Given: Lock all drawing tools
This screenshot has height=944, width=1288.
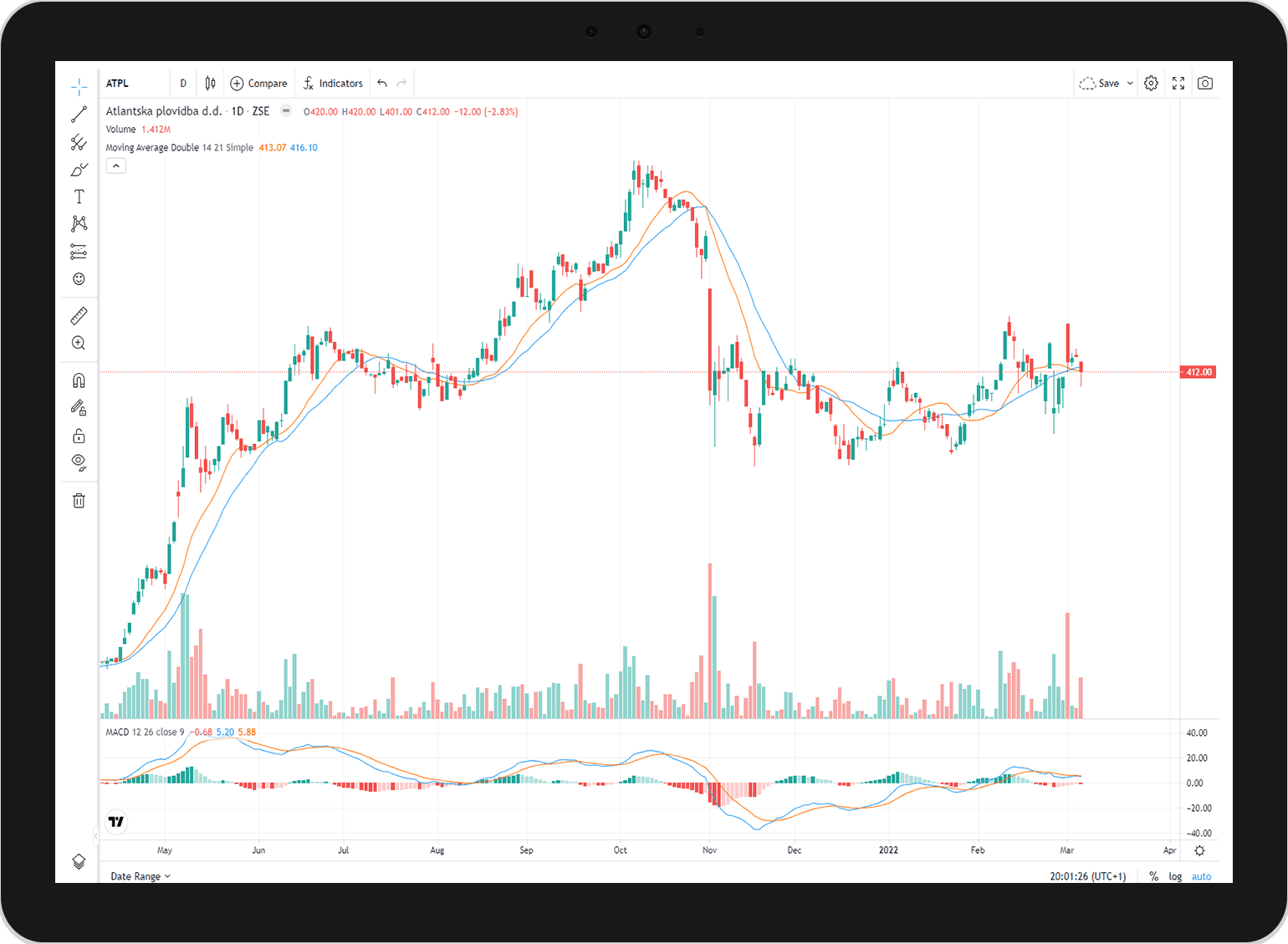Looking at the screenshot, I should [79, 436].
